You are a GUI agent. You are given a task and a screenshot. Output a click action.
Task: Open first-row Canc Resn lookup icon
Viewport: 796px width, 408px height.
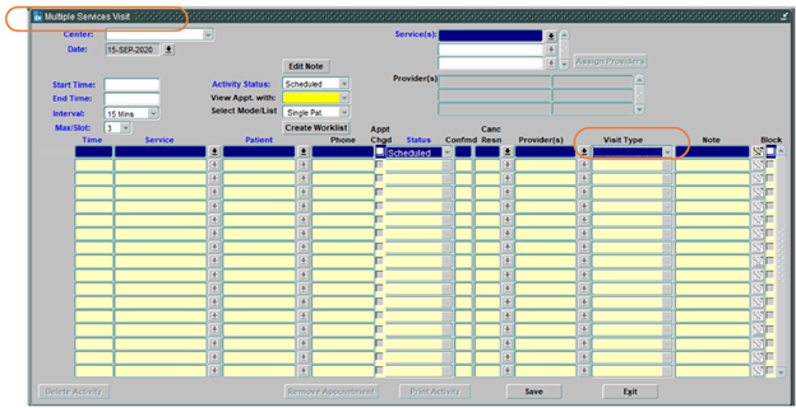pyautogui.click(x=507, y=152)
